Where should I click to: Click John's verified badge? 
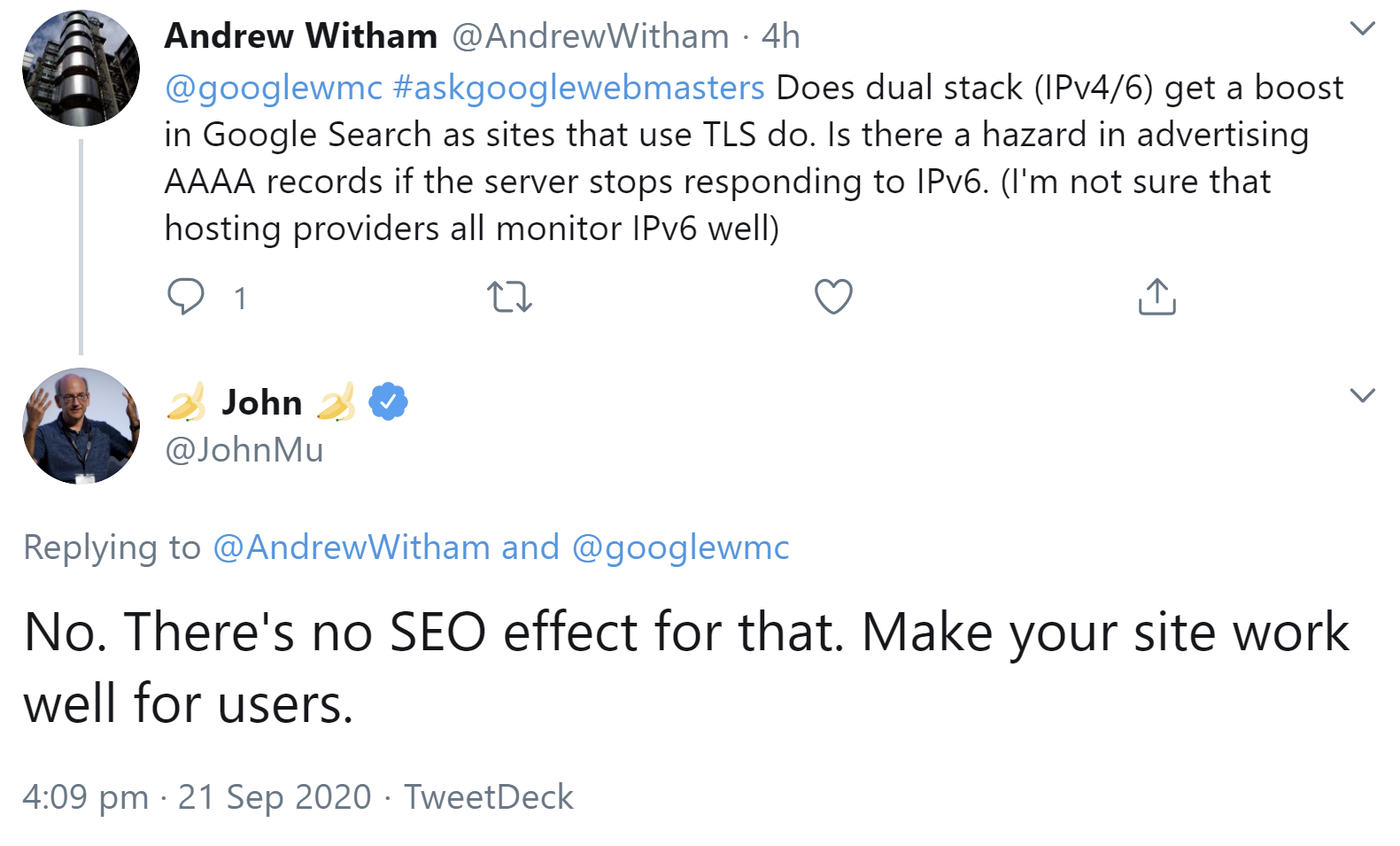[x=387, y=400]
